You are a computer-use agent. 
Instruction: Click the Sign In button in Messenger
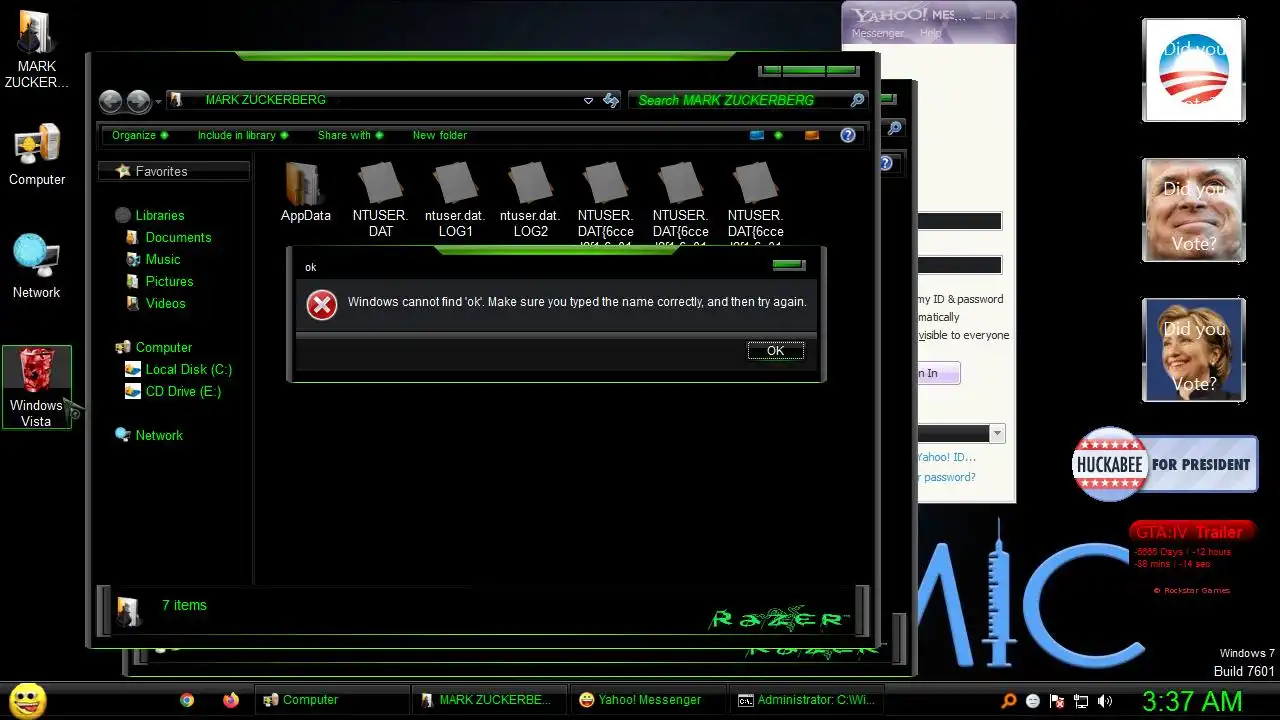(938, 373)
